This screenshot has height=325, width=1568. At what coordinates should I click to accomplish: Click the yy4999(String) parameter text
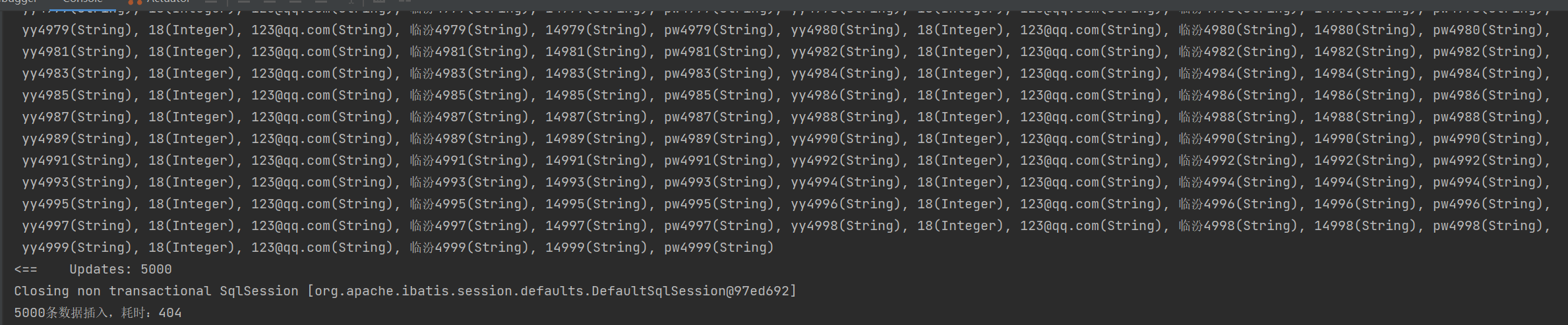(77, 248)
